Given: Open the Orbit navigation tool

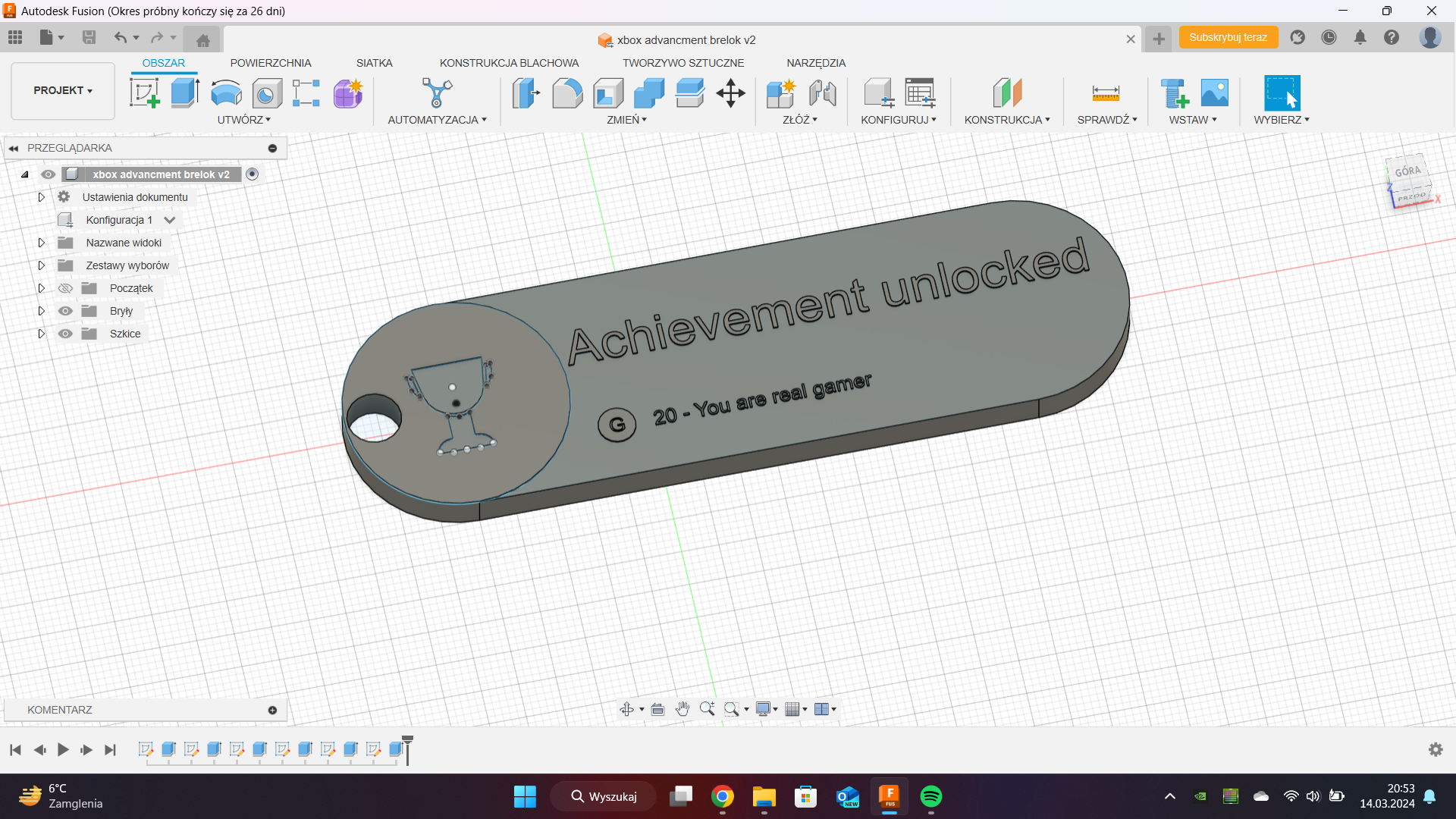Looking at the screenshot, I should pos(626,709).
